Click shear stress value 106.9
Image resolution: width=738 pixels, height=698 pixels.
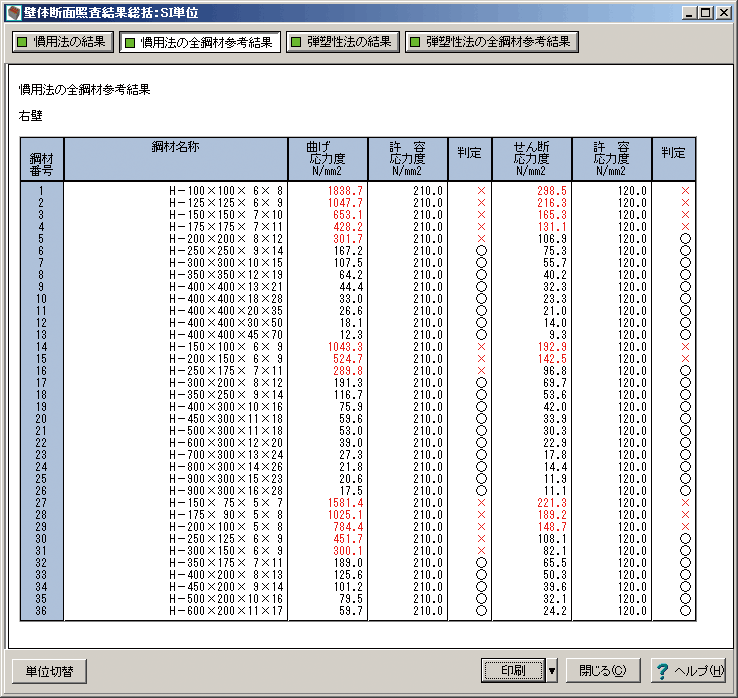click(x=552, y=239)
